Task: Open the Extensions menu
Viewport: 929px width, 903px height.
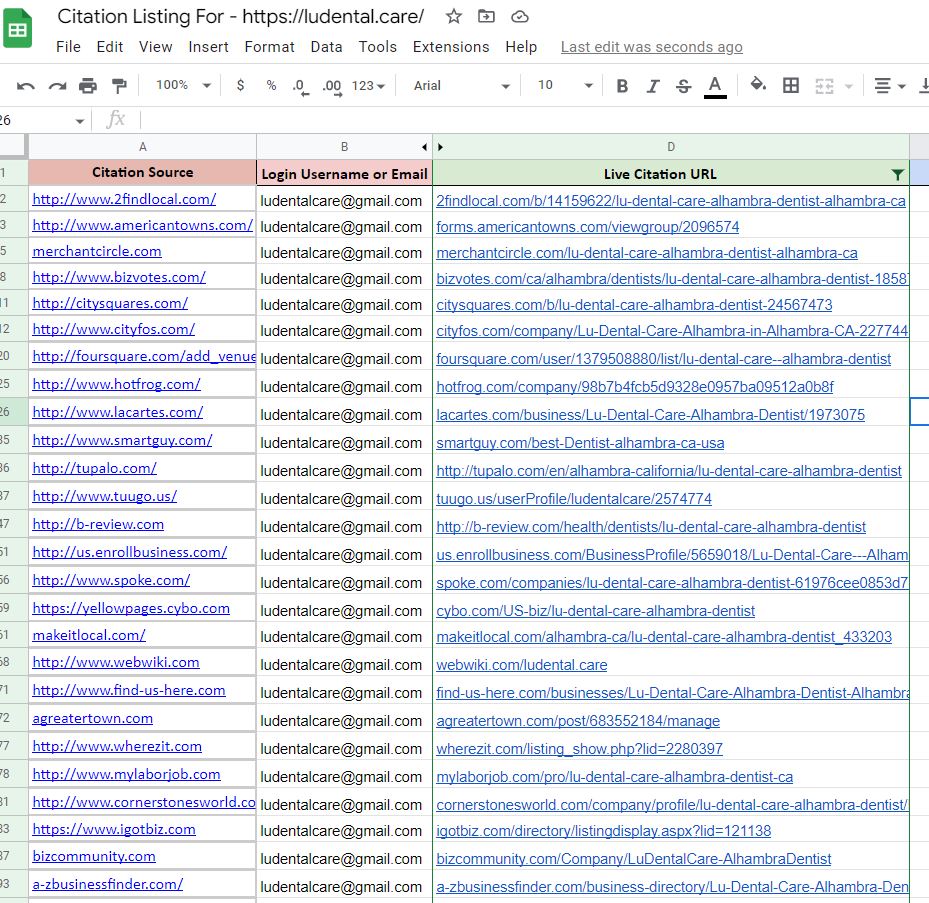Action: (451, 47)
